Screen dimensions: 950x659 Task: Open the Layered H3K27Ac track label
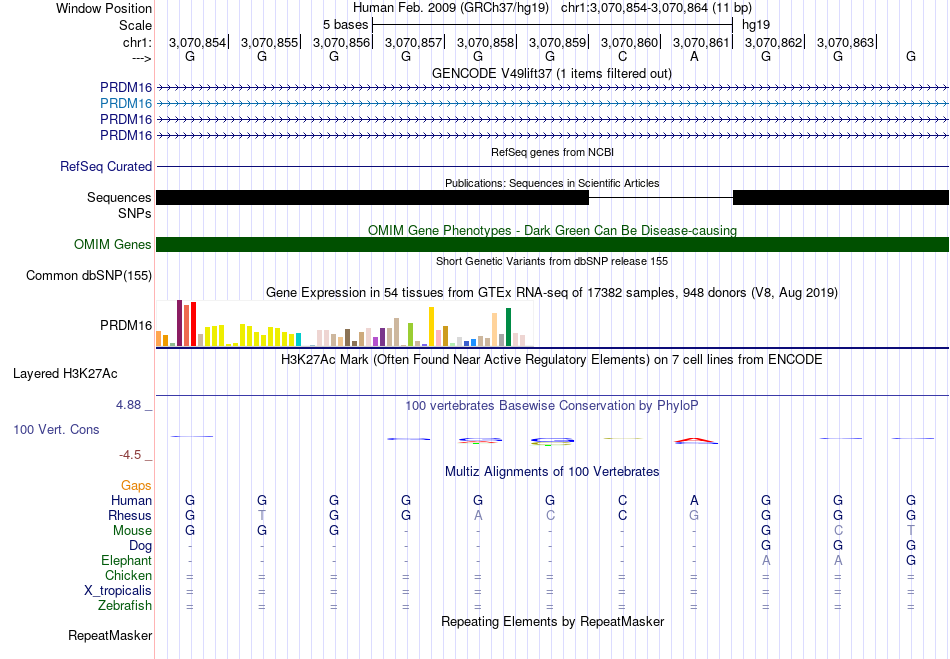pos(65,374)
